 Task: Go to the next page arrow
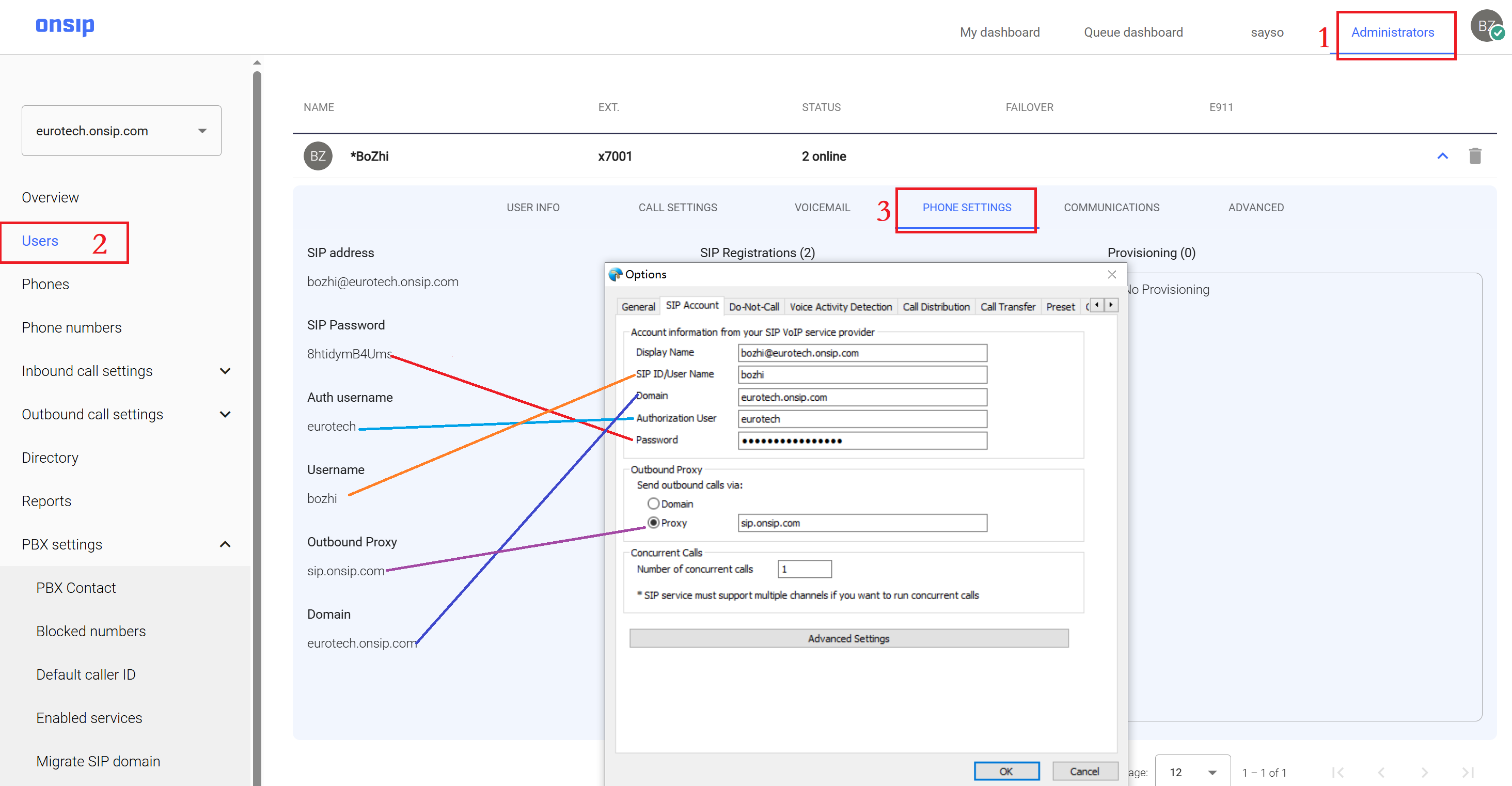point(1424,773)
